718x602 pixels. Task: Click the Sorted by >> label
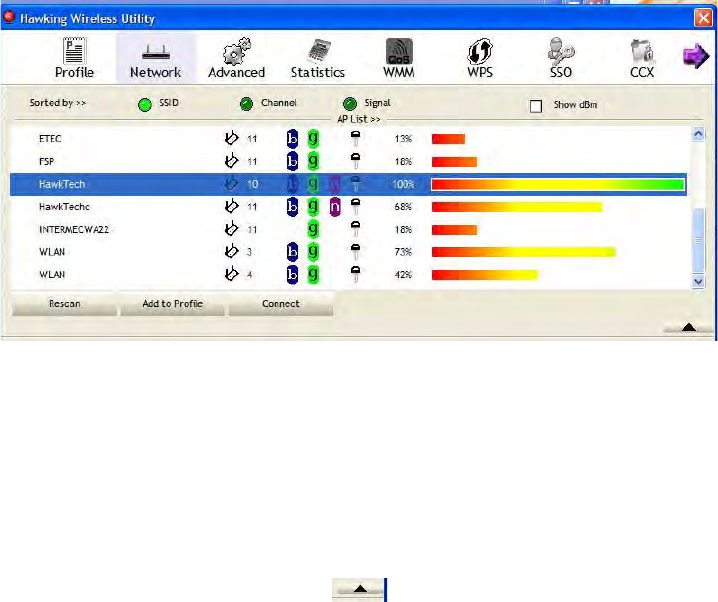pos(58,103)
